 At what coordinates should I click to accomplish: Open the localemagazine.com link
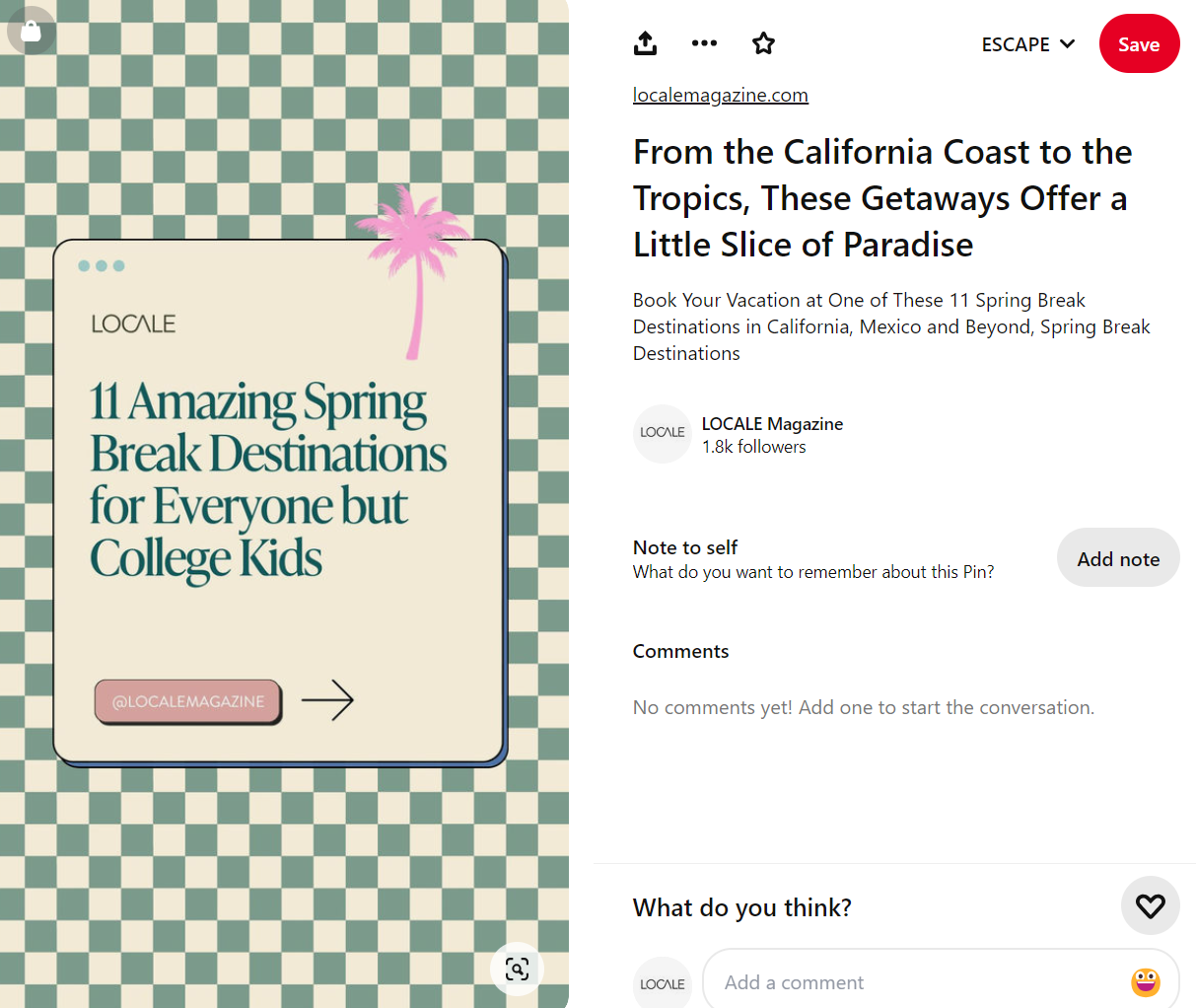pyautogui.click(x=720, y=96)
